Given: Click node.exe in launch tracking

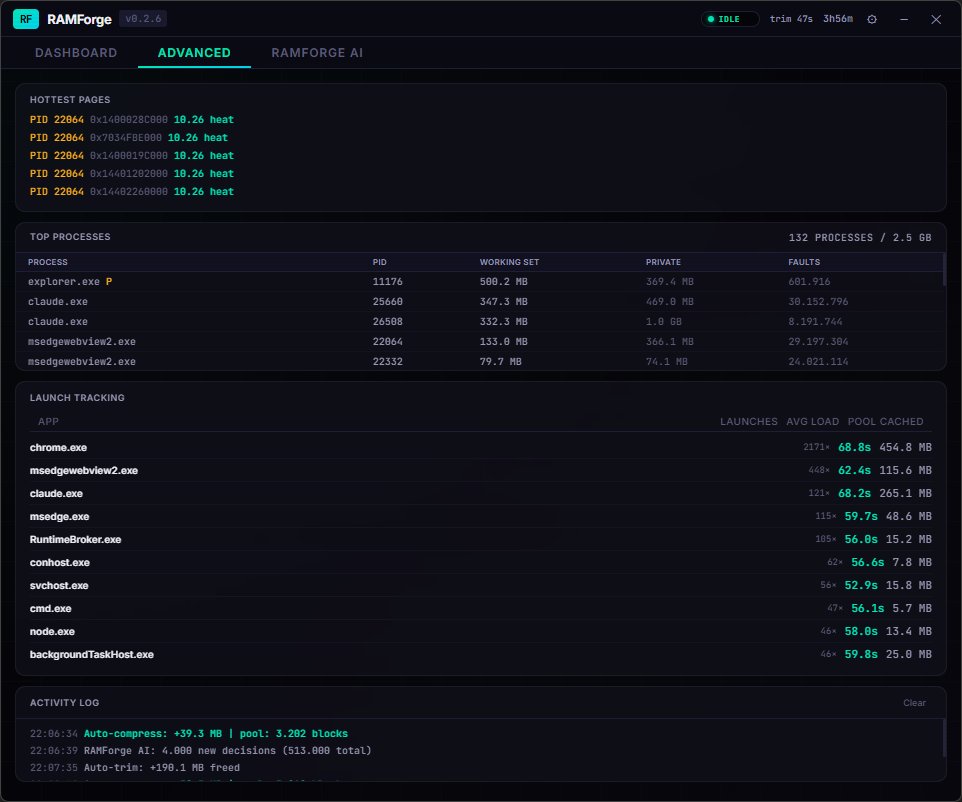Looking at the screenshot, I should pos(52,631).
